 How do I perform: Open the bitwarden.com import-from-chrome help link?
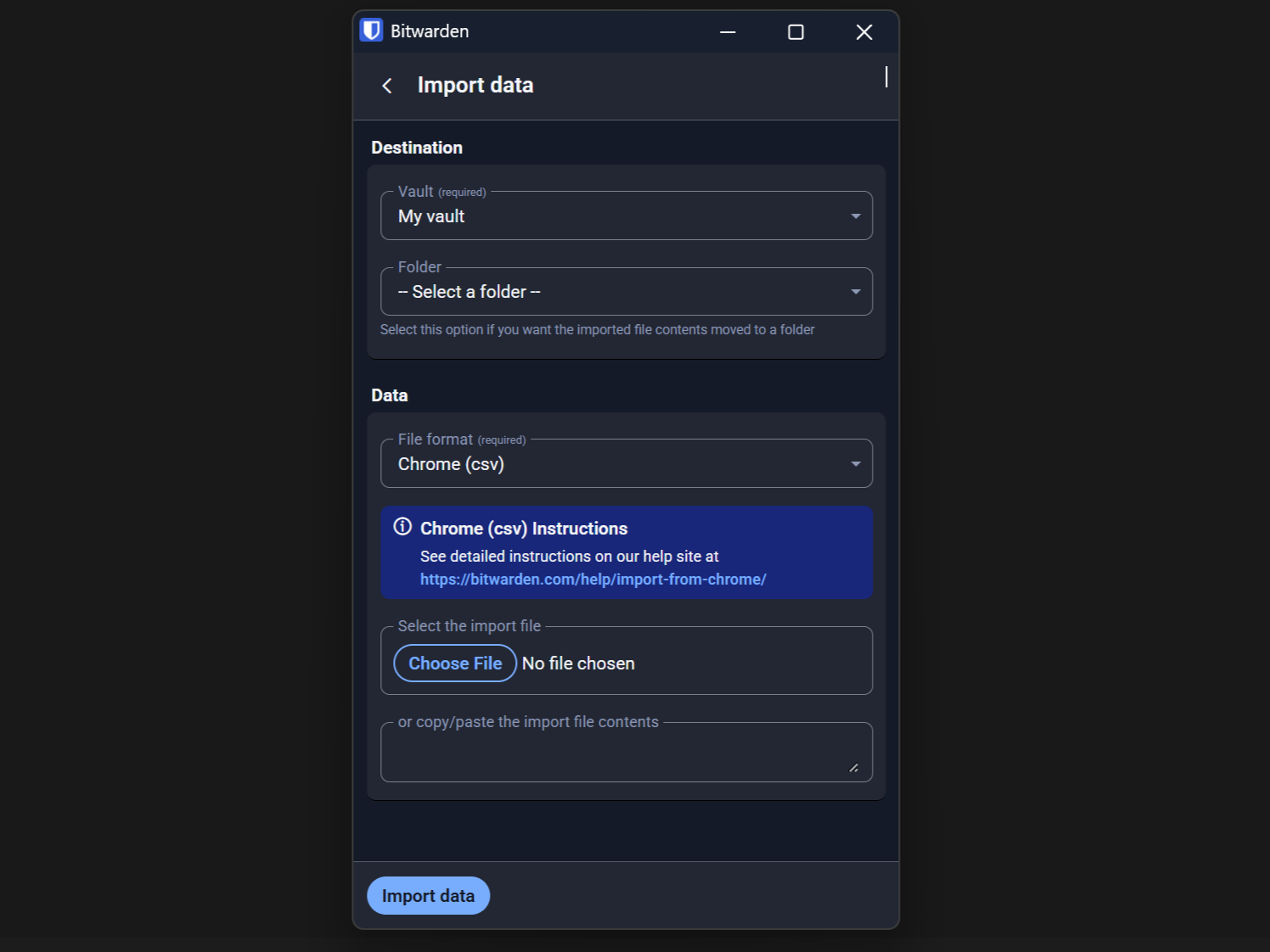click(593, 580)
